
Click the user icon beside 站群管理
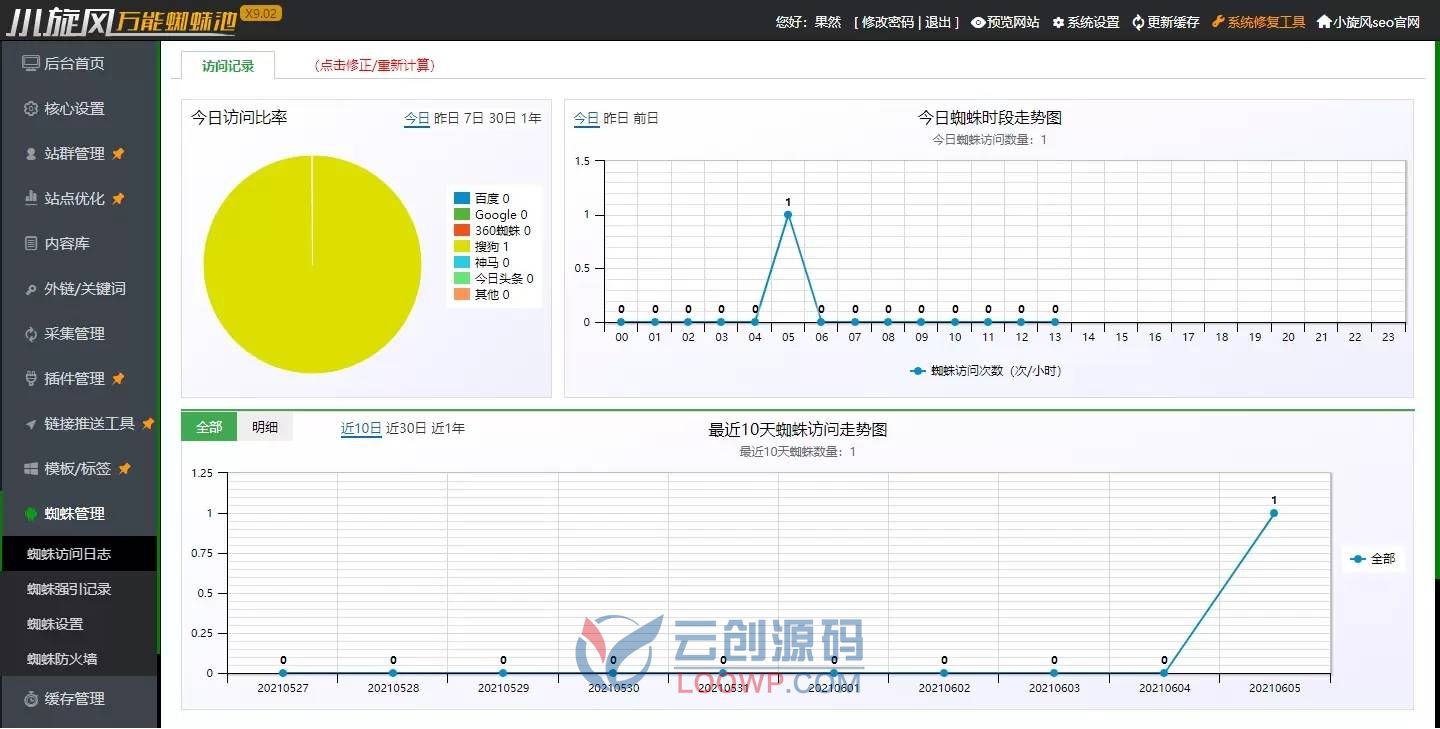coord(31,153)
